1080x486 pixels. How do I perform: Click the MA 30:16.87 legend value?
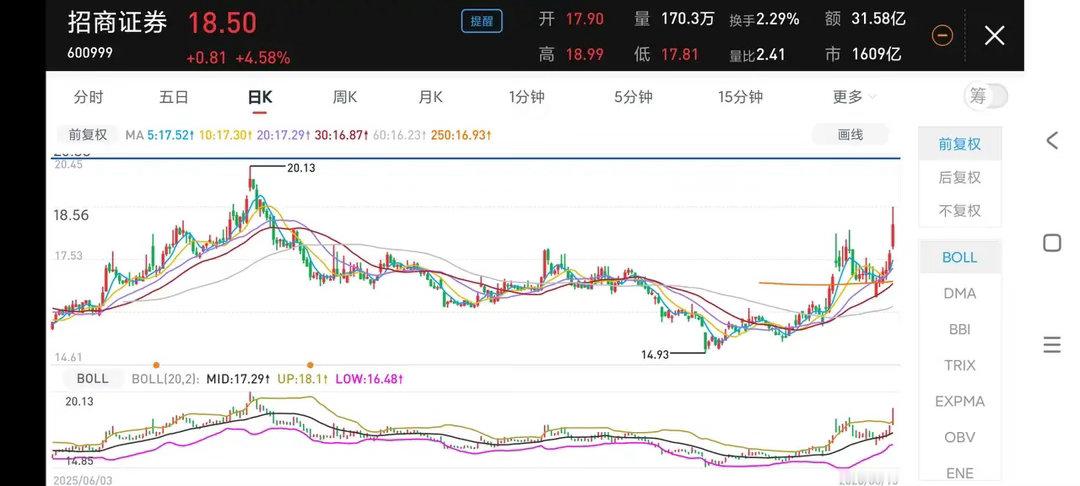342,136
